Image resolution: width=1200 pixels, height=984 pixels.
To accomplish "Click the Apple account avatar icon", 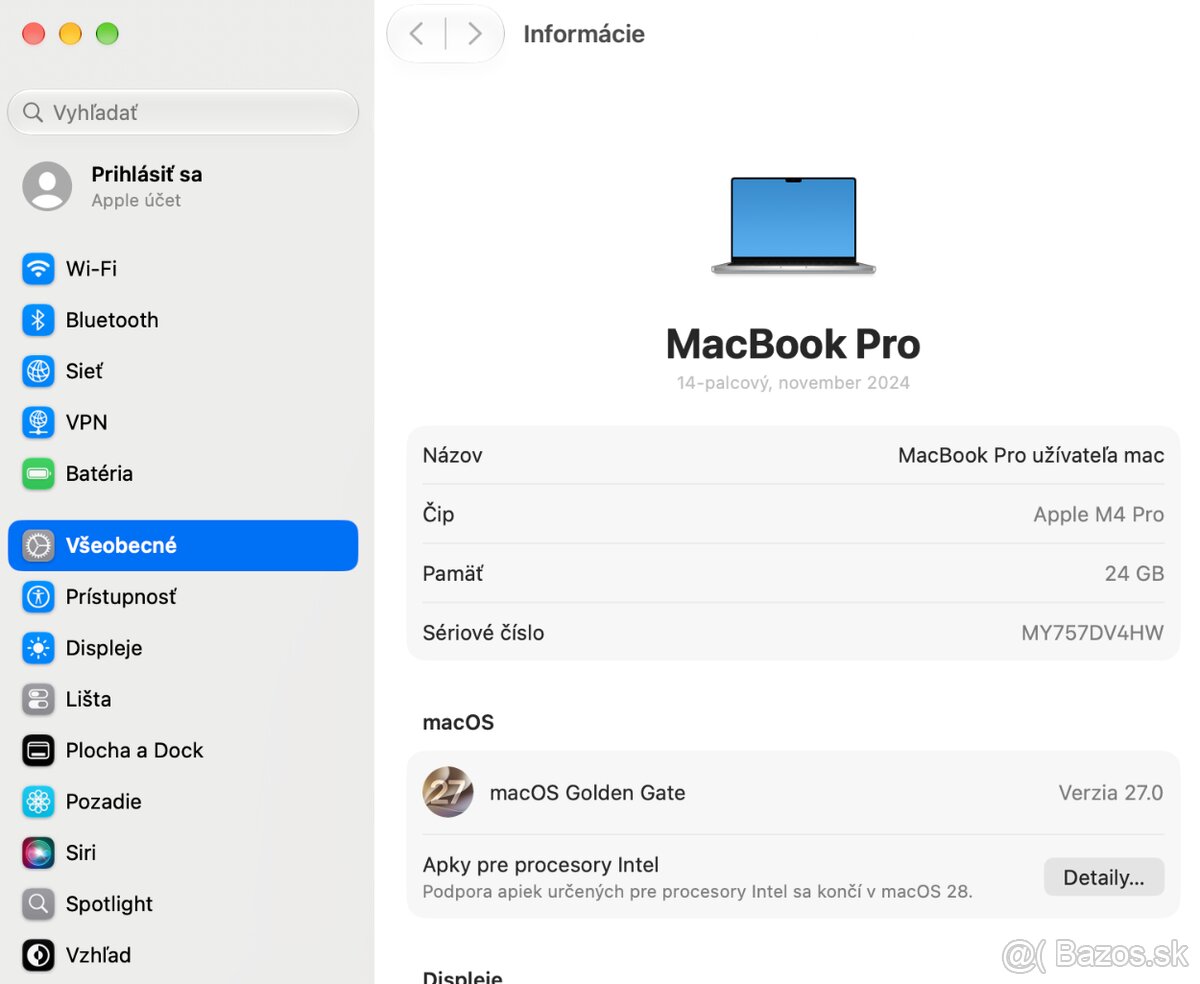I will click(47, 186).
